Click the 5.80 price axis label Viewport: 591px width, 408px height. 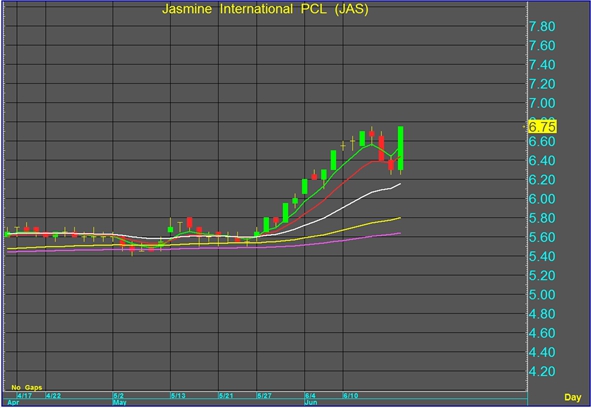(542, 218)
